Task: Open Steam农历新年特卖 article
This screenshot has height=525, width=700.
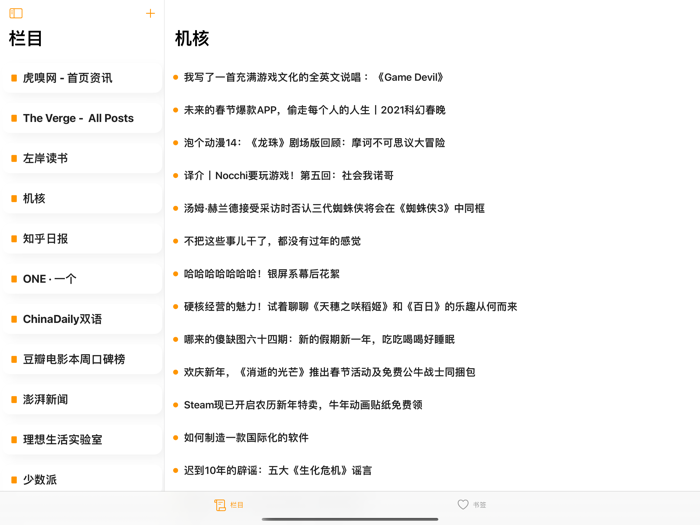Action: (x=298, y=405)
